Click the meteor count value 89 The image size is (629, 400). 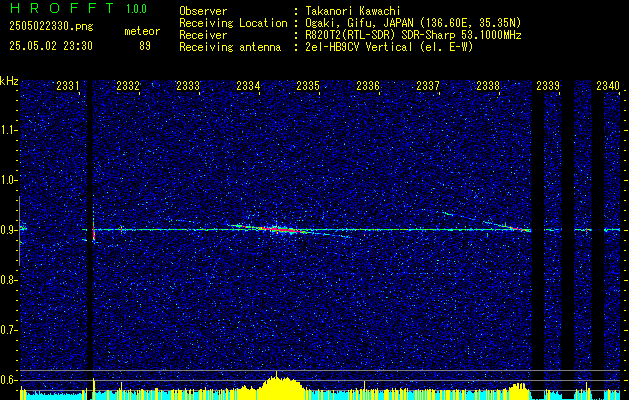pyautogui.click(x=145, y=46)
